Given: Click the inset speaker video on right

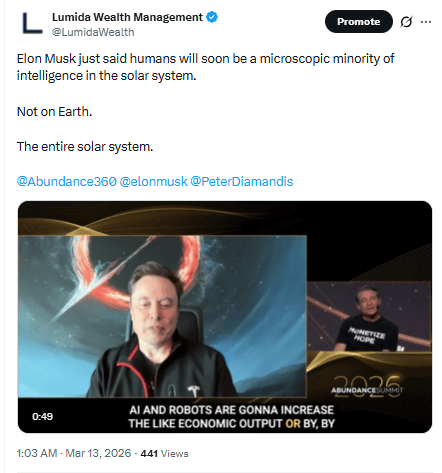Looking at the screenshot, I should click(369, 316).
